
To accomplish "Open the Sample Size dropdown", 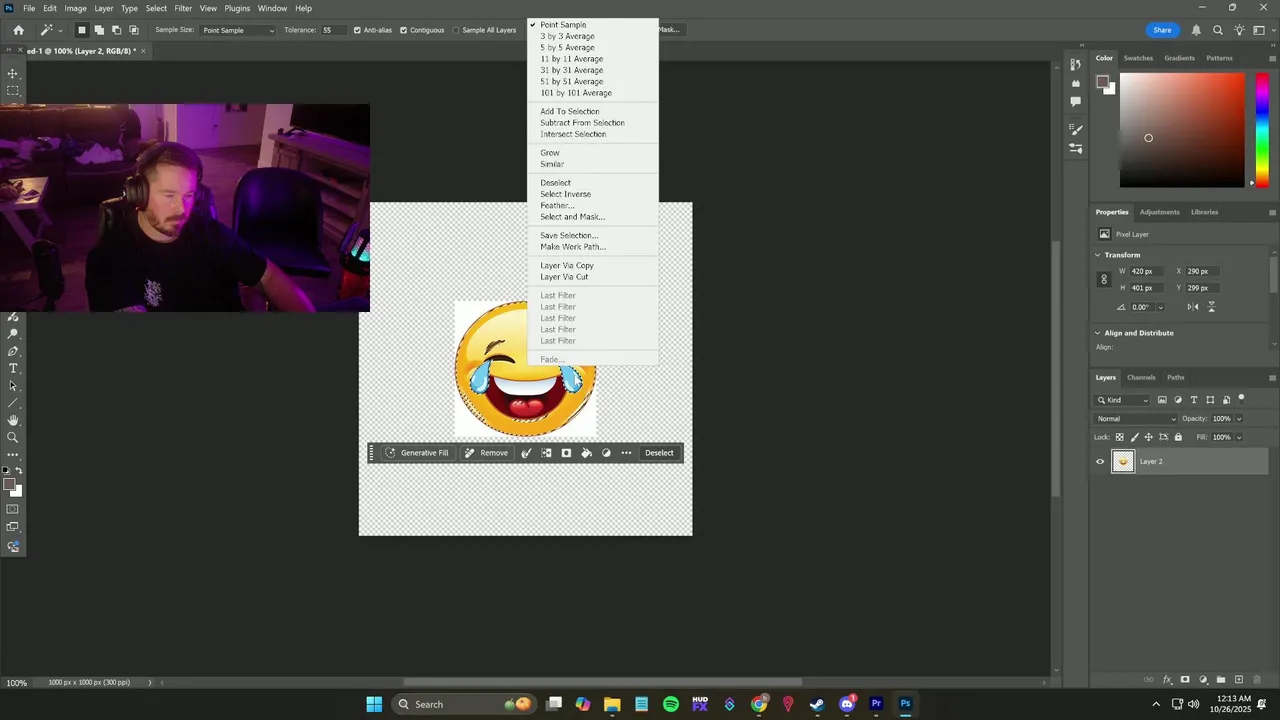I will coord(237,30).
